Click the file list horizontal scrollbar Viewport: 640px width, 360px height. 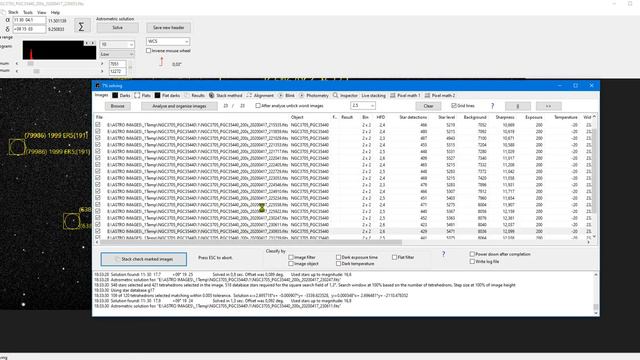pyautogui.click(x=251, y=242)
